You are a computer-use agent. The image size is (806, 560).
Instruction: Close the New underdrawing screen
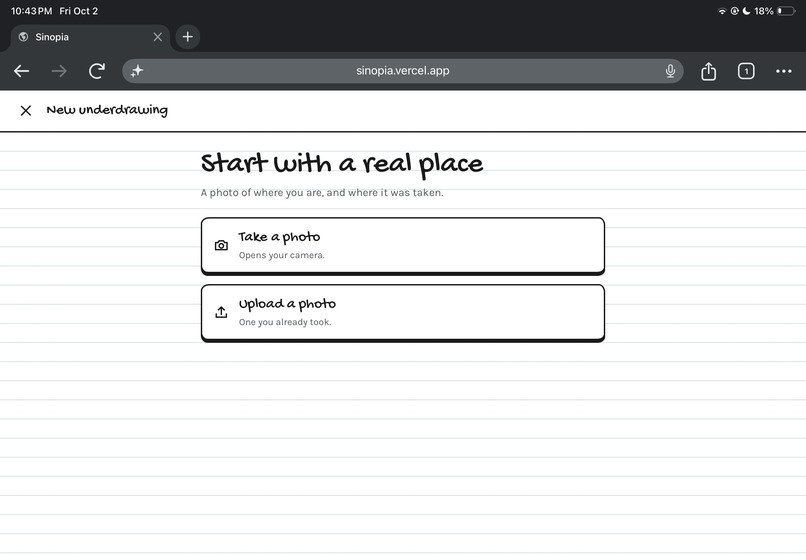pos(26,111)
